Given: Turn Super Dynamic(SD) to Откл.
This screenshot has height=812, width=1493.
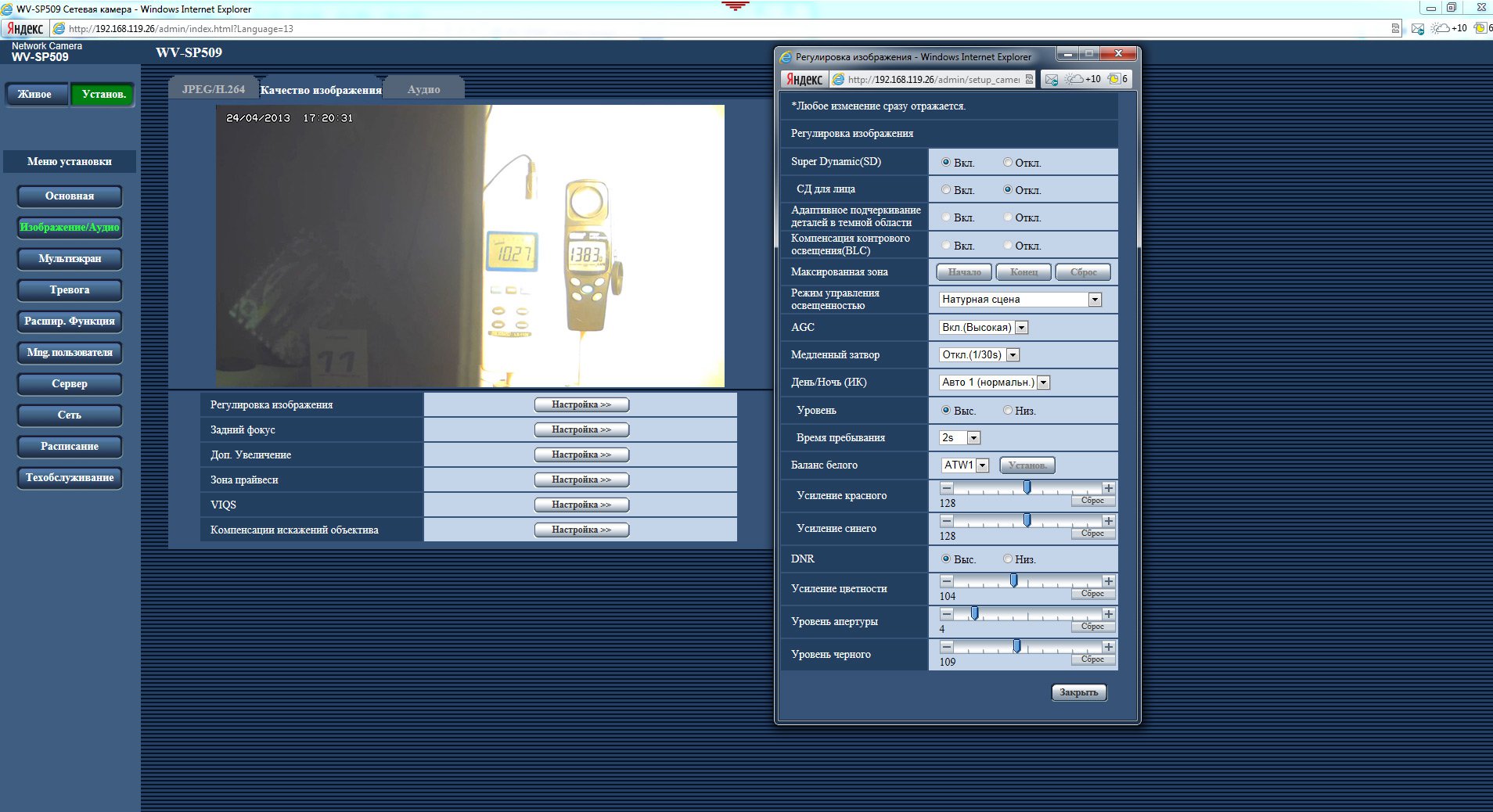Looking at the screenshot, I should pyautogui.click(x=1008, y=163).
